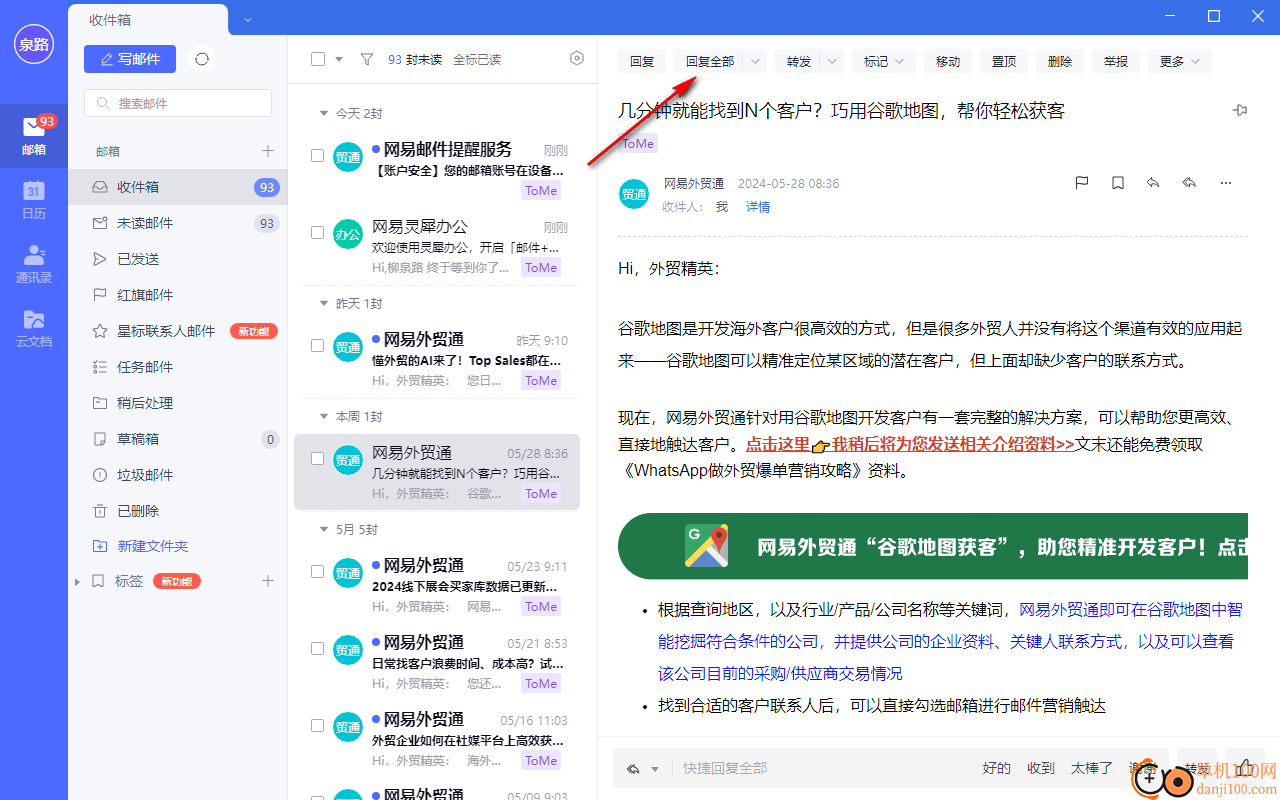This screenshot has width=1280, height=800.
Task: Toggle the select-all mail checkbox
Action: tap(318, 59)
